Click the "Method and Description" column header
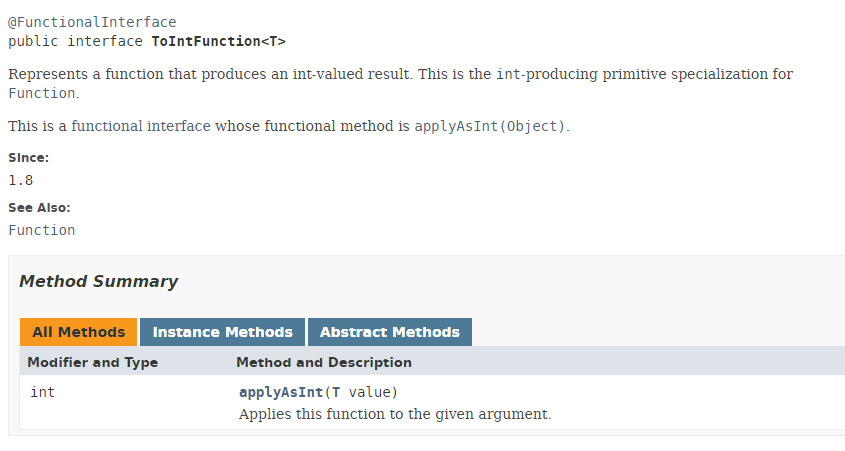The height and width of the screenshot is (451, 845). click(x=323, y=362)
